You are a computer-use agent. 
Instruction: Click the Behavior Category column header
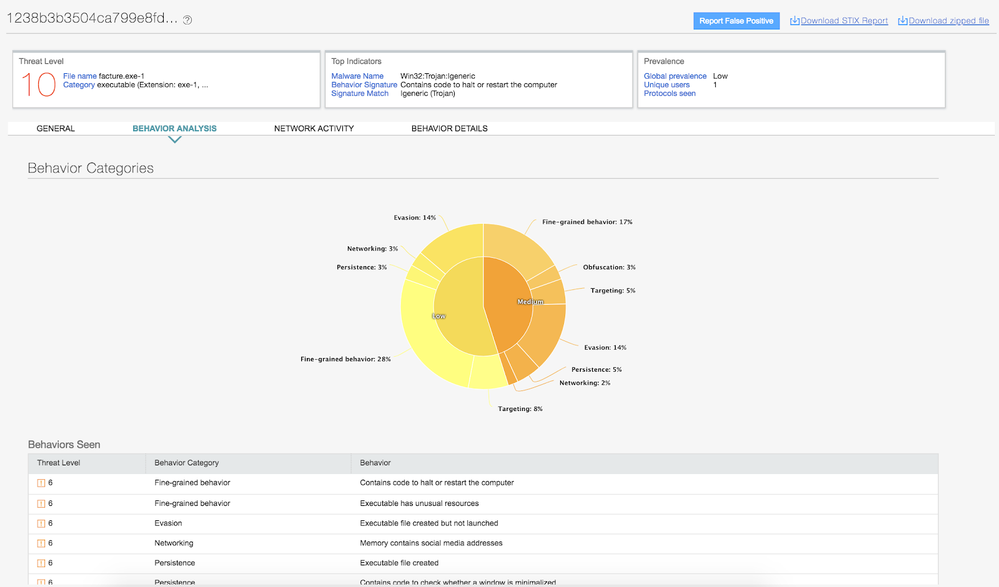187,463
